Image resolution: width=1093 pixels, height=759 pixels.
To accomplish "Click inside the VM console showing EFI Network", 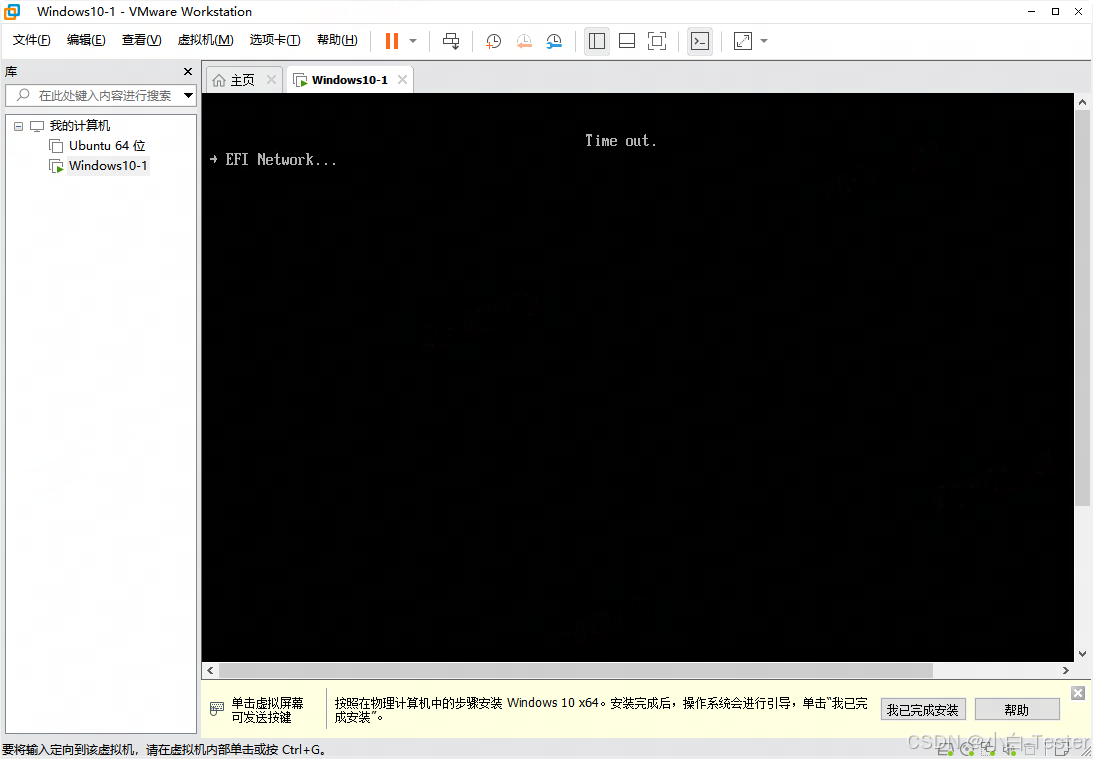I will [x=637, y=378].
